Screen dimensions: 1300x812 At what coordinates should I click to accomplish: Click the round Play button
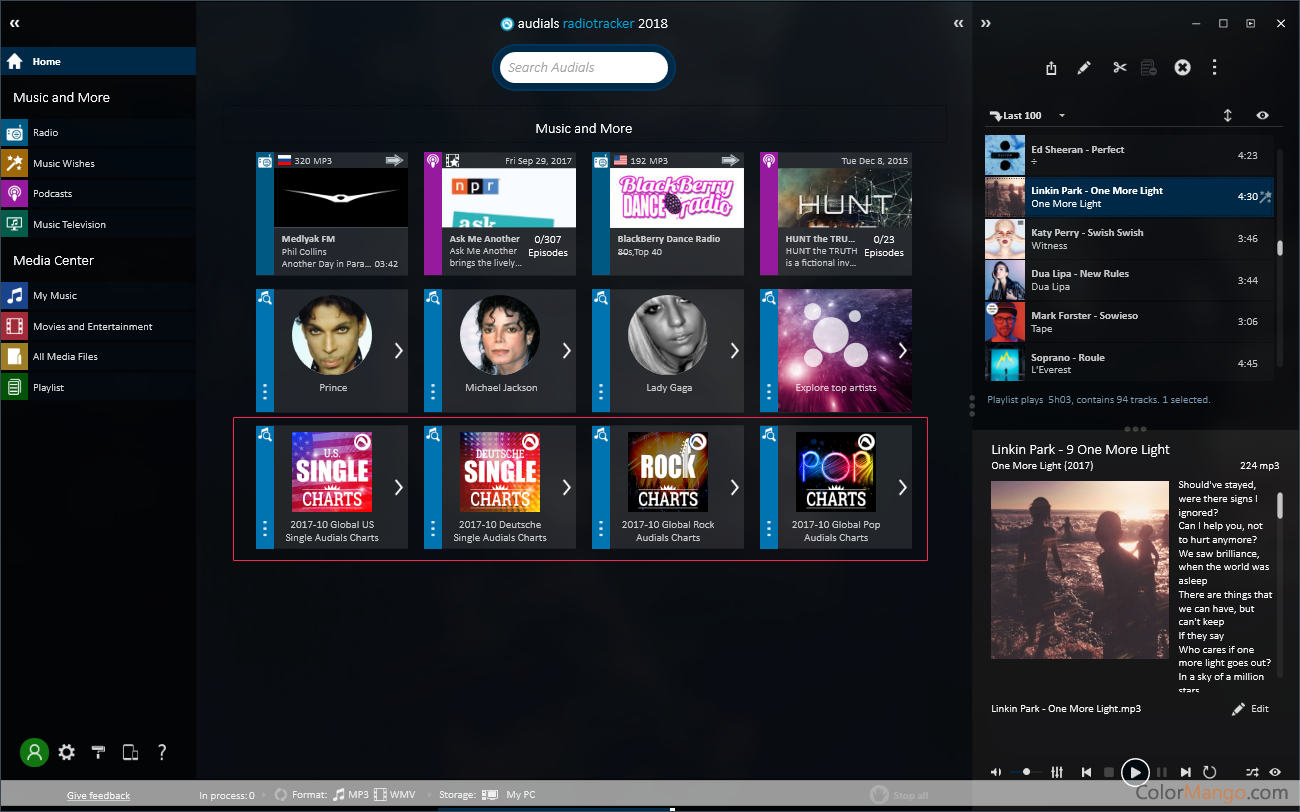click(x=1135, y=772)
